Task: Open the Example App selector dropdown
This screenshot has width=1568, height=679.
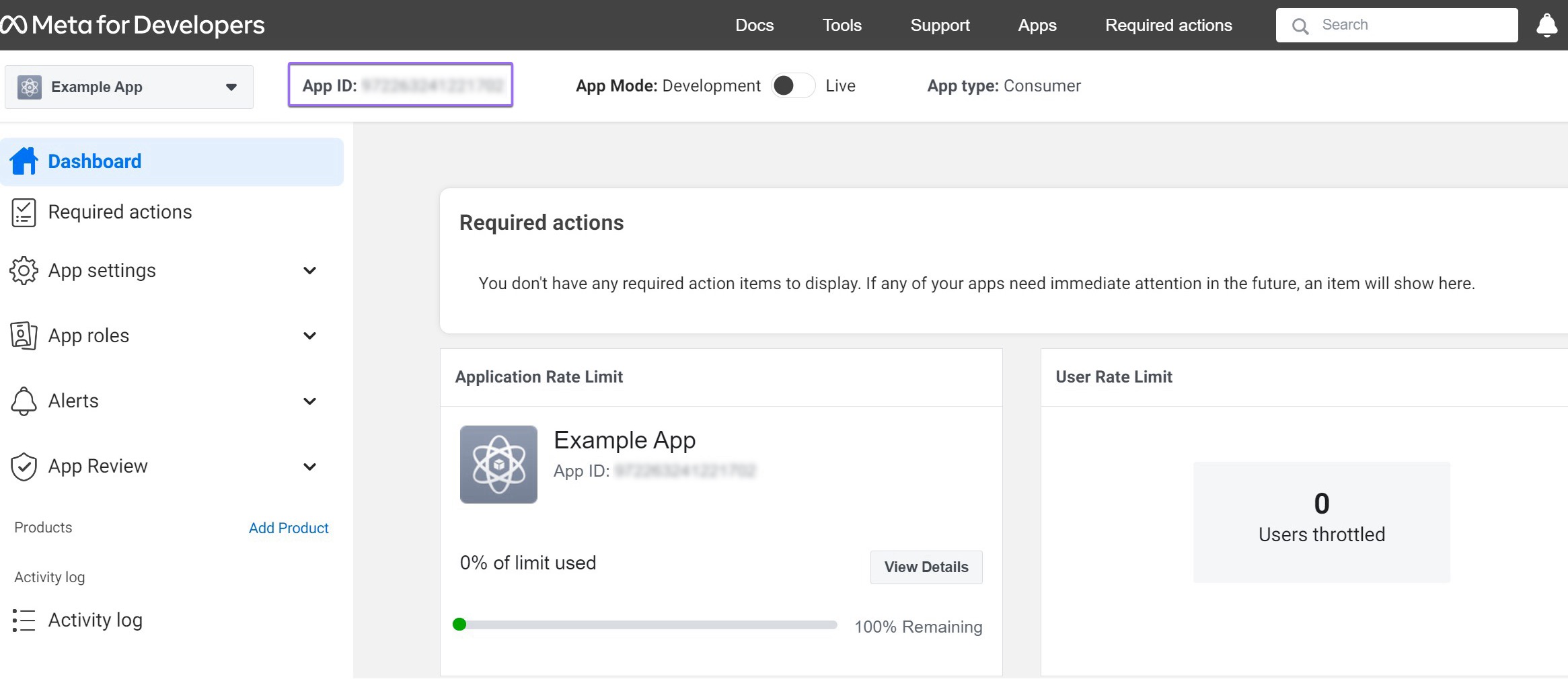Action: point(129,87)
